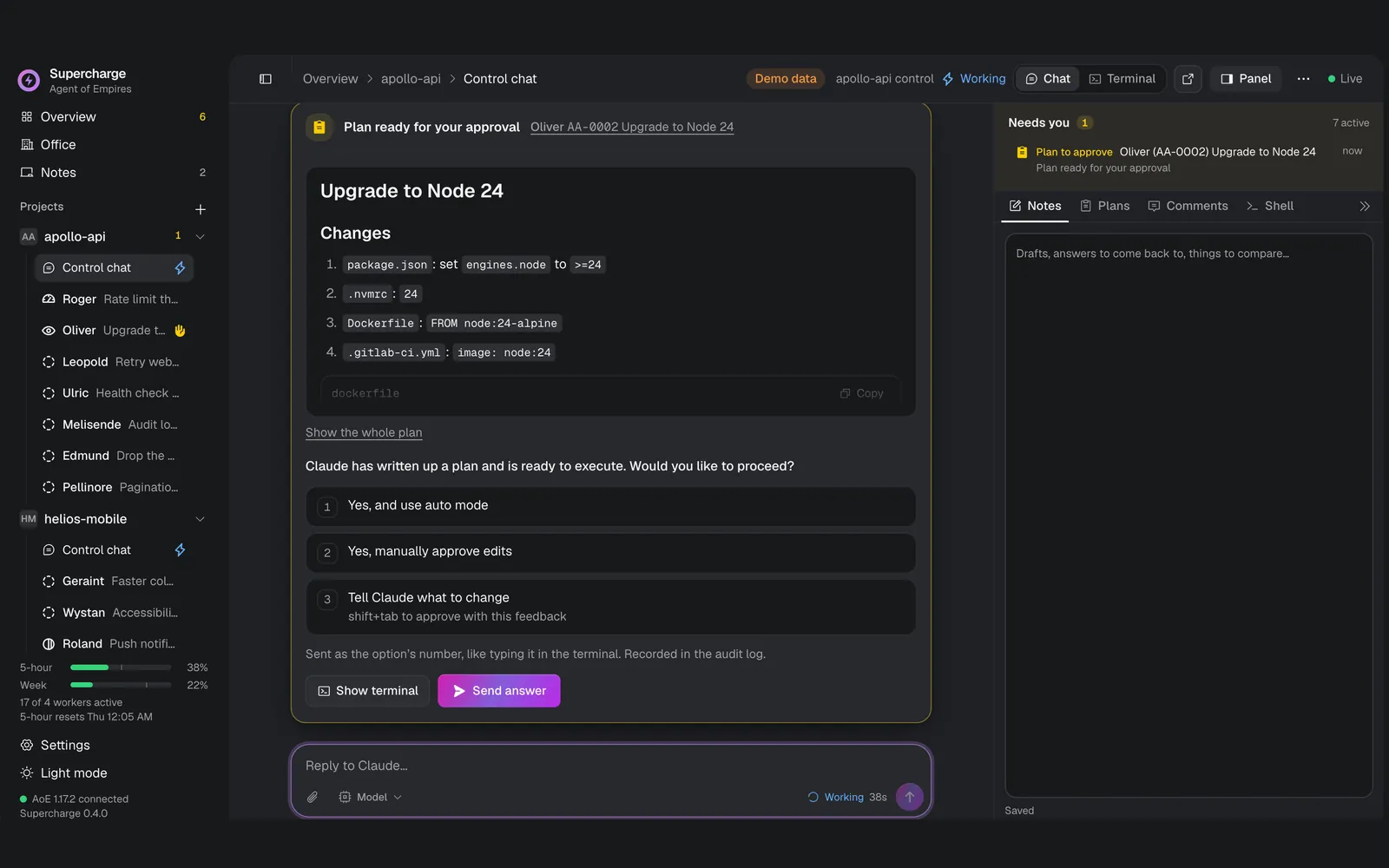Click the Overview grid icon in sidebar
Screen dimensions: 1389x868
click(x=27, y=117)
